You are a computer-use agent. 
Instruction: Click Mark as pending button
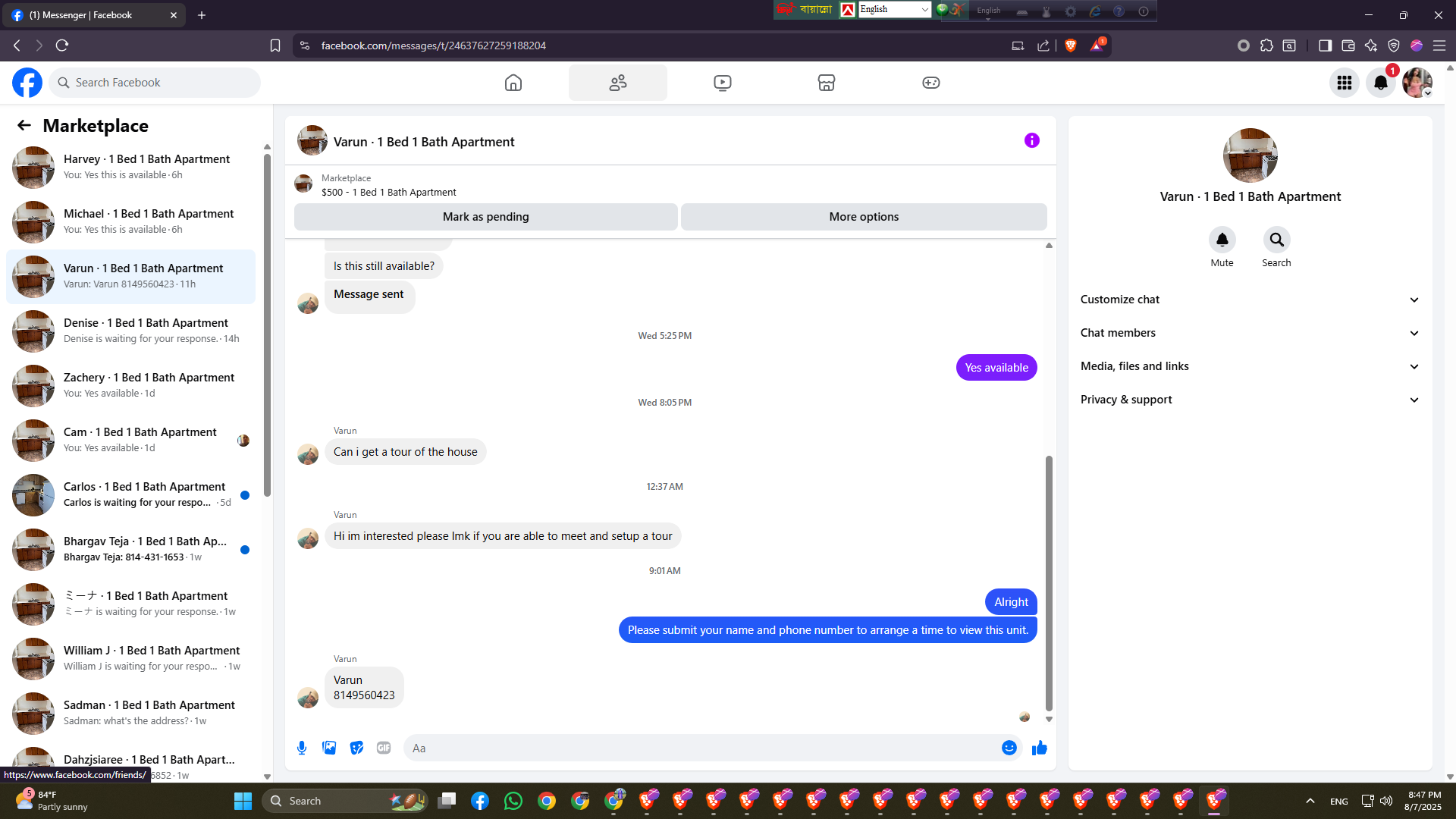tap(485, 217)
